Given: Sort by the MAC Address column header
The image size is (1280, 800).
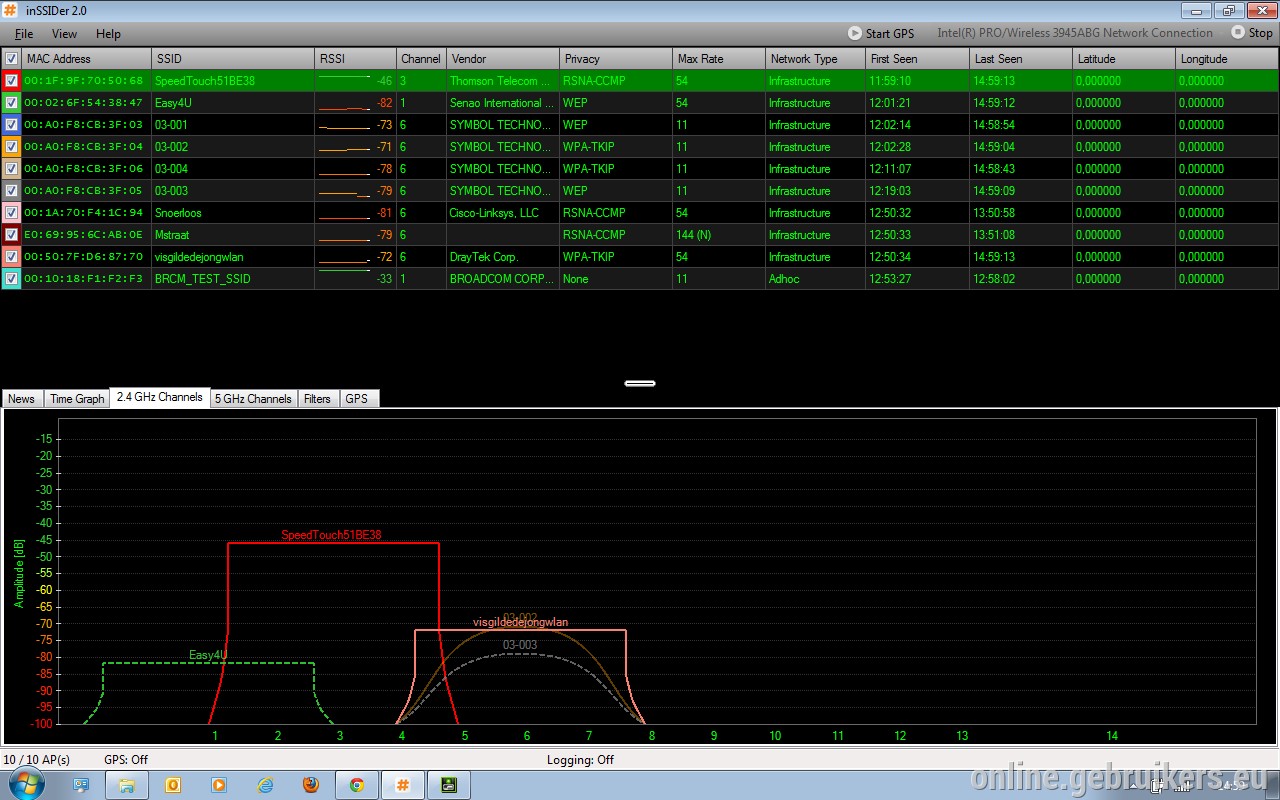Looking at the screenshot, I should (87, 59).
